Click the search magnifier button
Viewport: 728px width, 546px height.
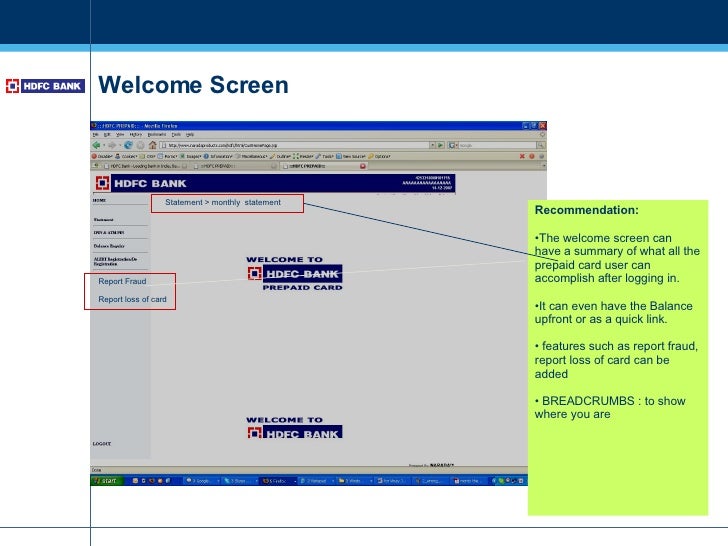pos(540,145)
